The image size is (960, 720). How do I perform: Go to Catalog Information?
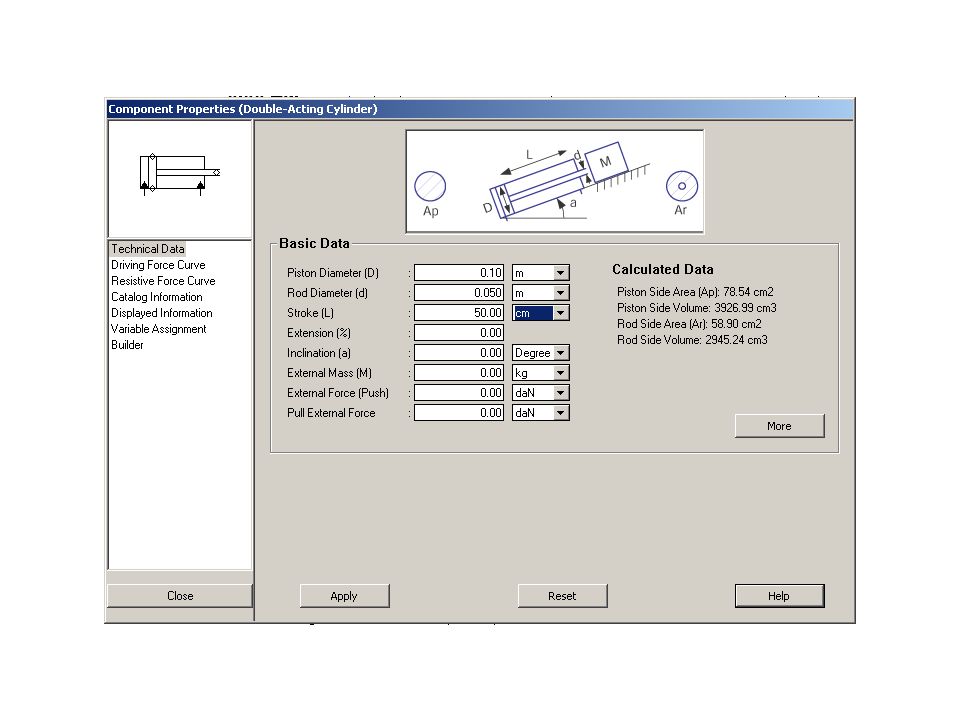157,297
